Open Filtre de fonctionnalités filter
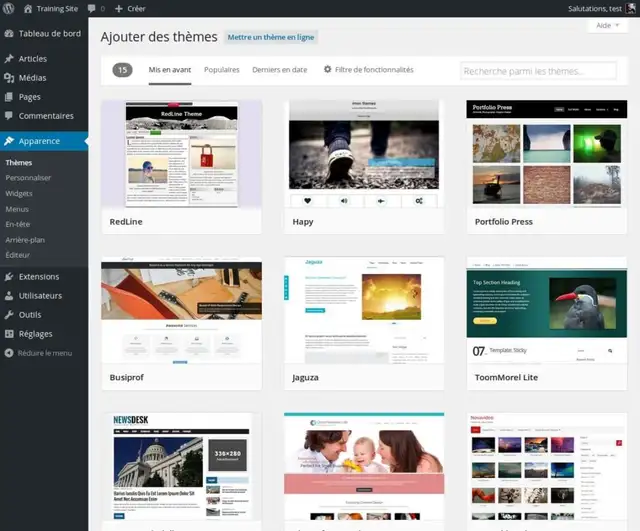 pyautogui.click(x=369, y=70)
